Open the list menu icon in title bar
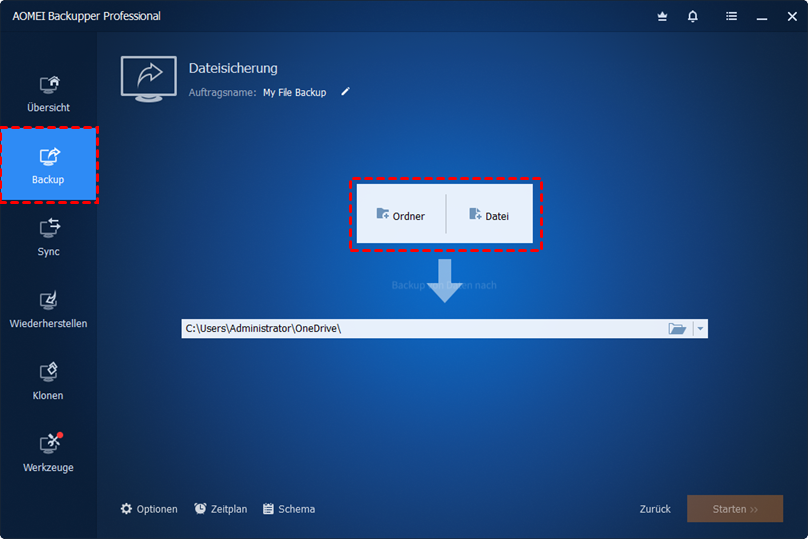 731,16
